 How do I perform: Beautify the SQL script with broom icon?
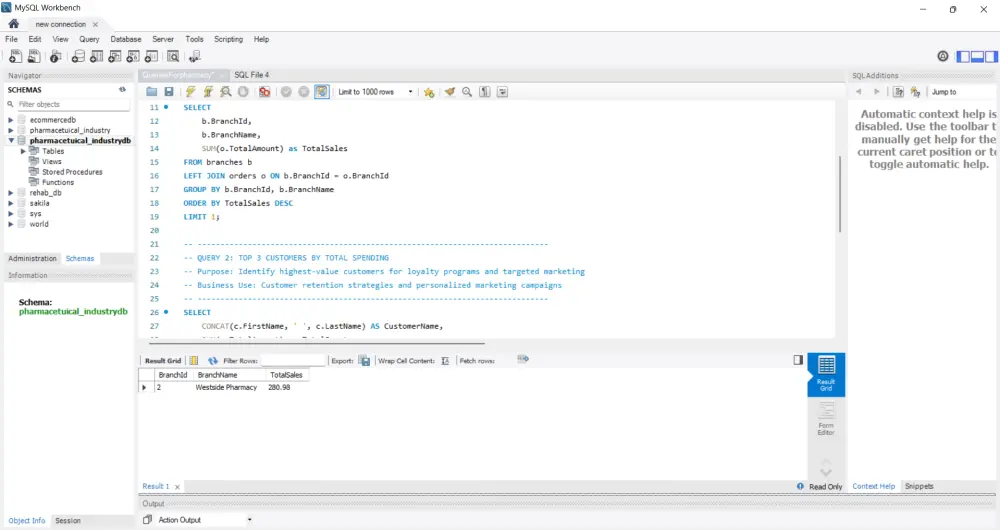tap(450, 92)
